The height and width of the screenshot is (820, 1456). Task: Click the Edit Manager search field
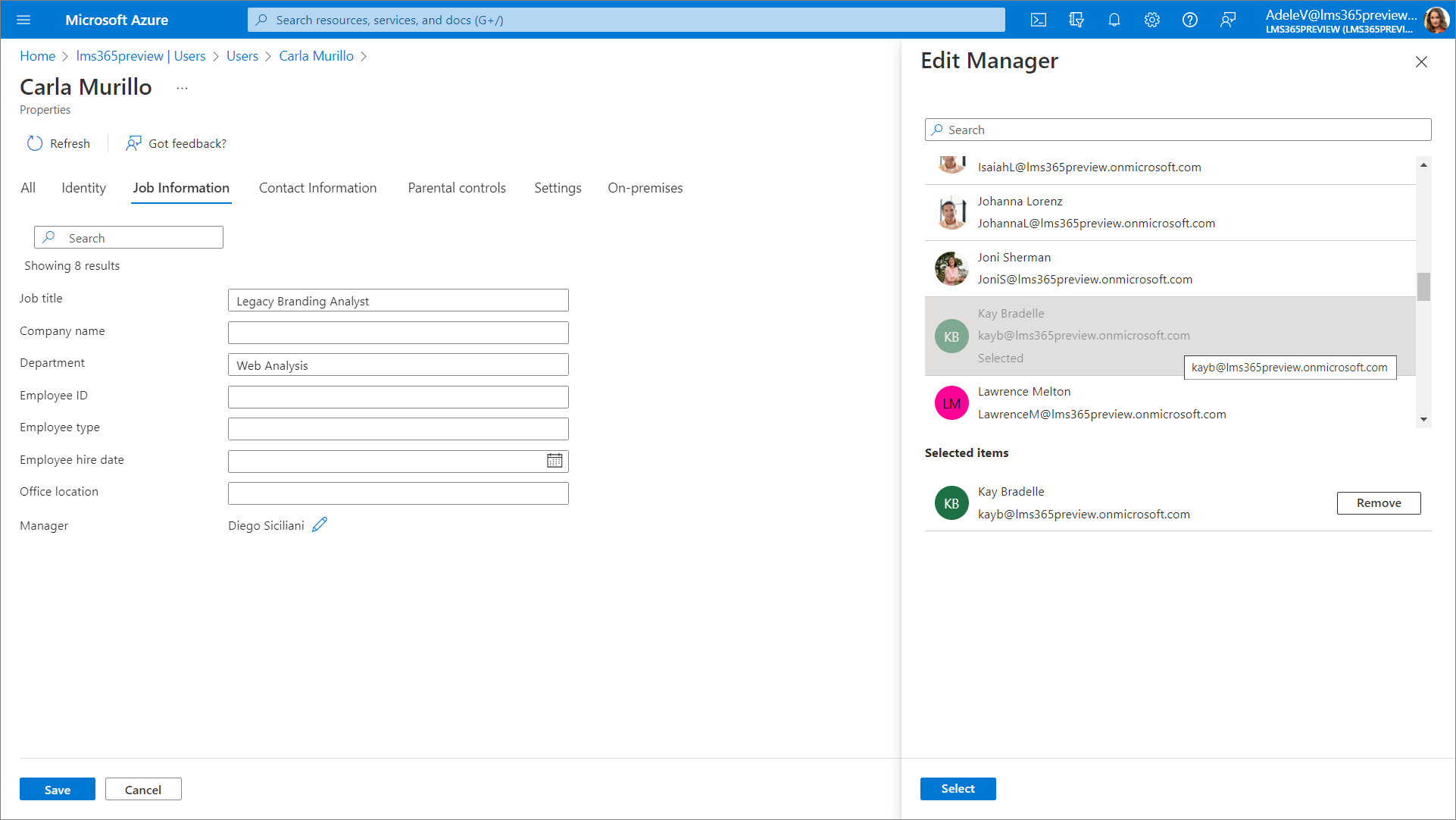(1178, 130)
